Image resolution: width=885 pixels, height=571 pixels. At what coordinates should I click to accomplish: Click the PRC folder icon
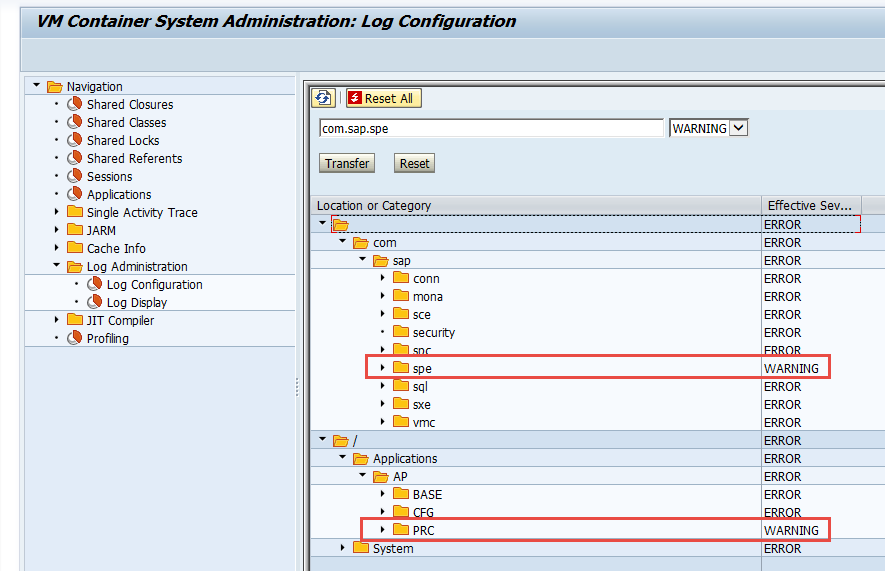tap(401, 529)
